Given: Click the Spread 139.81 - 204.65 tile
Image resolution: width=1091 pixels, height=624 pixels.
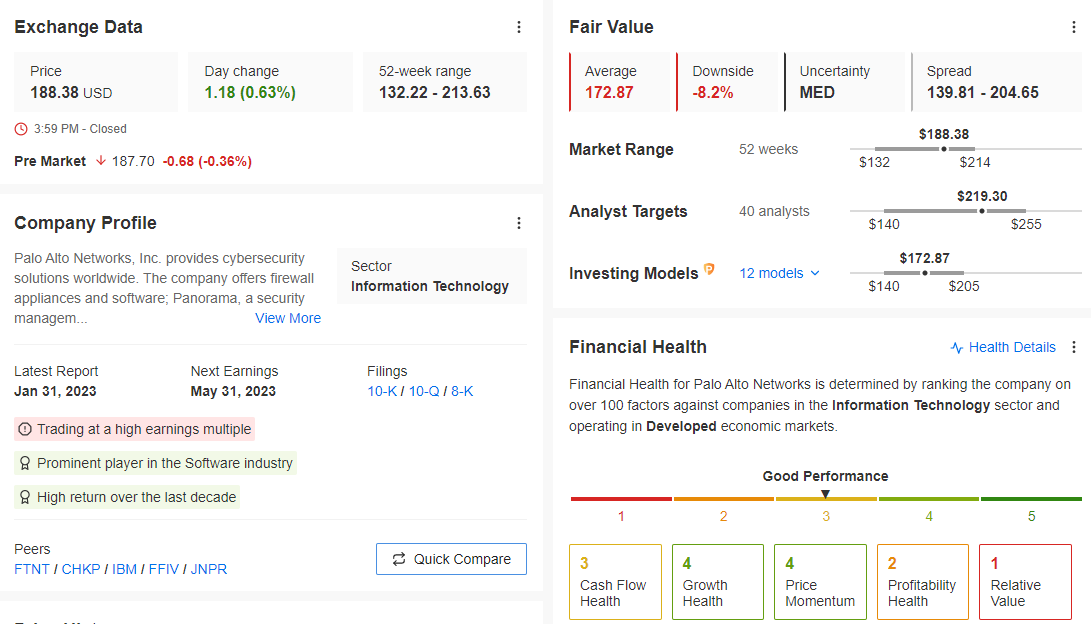Looking at the screenshot, I should point(996,82).
